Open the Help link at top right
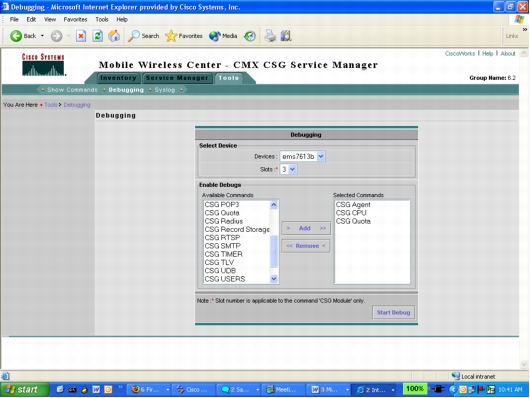530x398 pixels. coord(487,53)
